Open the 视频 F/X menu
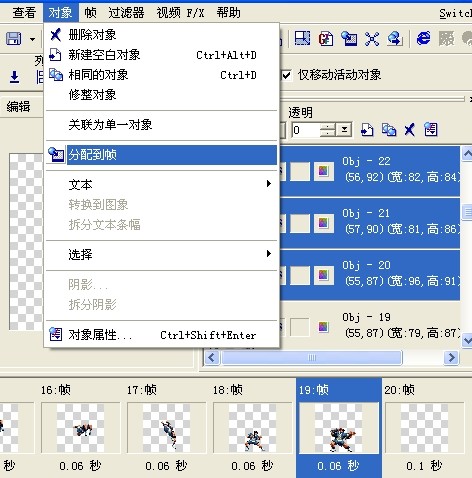This screenshot has height=478, width=472. 180,13
